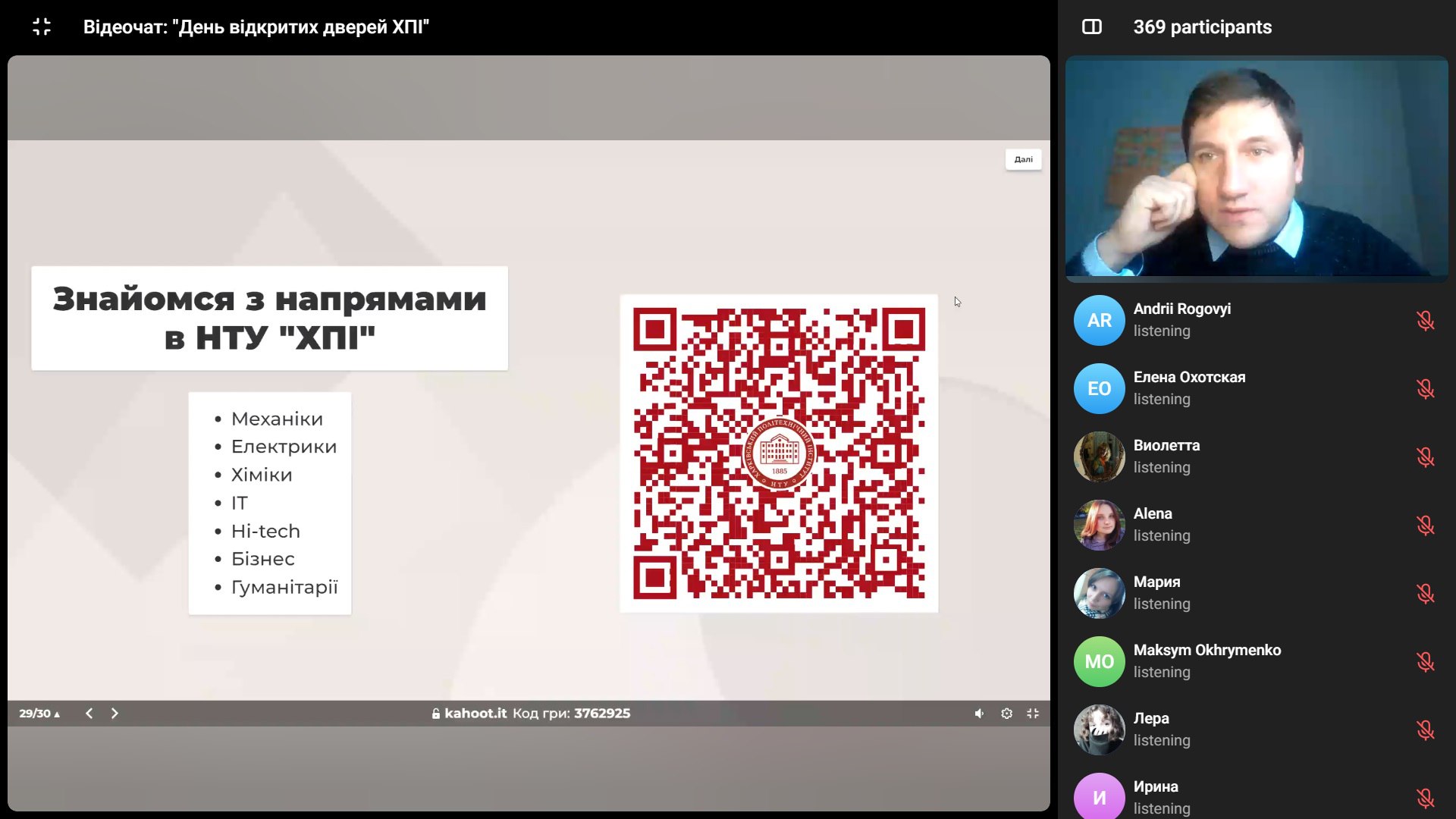Screen dimensions: 1456x819
Task: Click the Механіки list item
Action: [277, 419]
